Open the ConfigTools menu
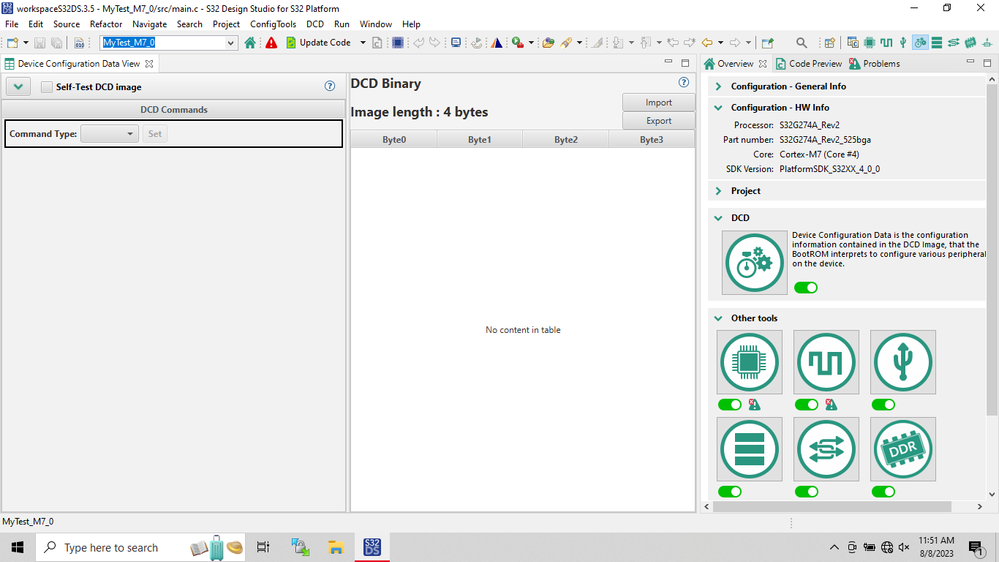The image size is (999, 562). click(273, 24)
